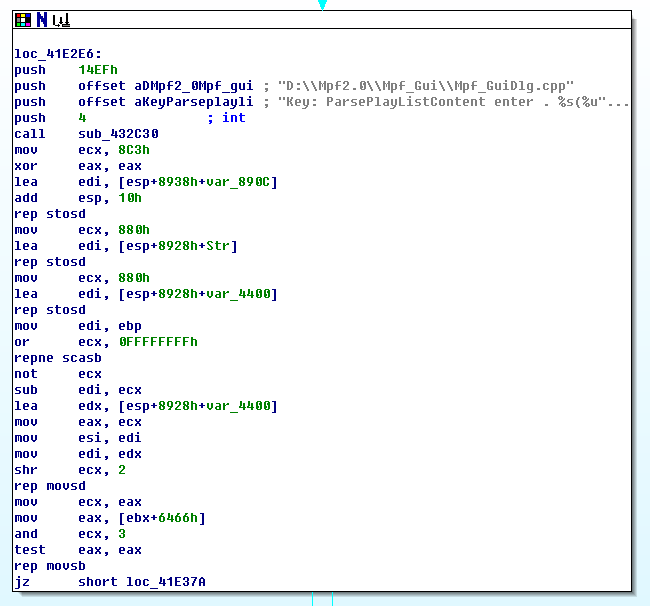Select the [ebx+6466h] memory operand
650x606 pixels.
[162, 518]
